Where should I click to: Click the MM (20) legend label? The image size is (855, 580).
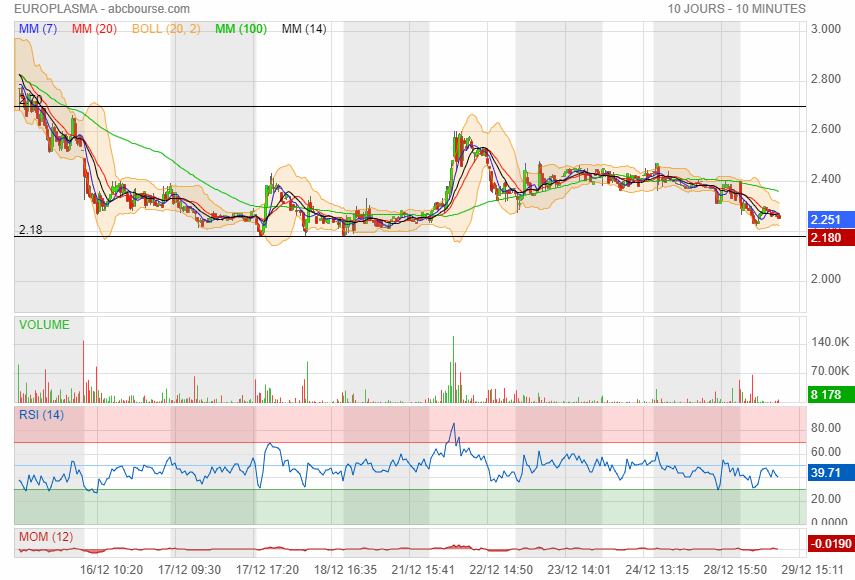pos(94,29)
